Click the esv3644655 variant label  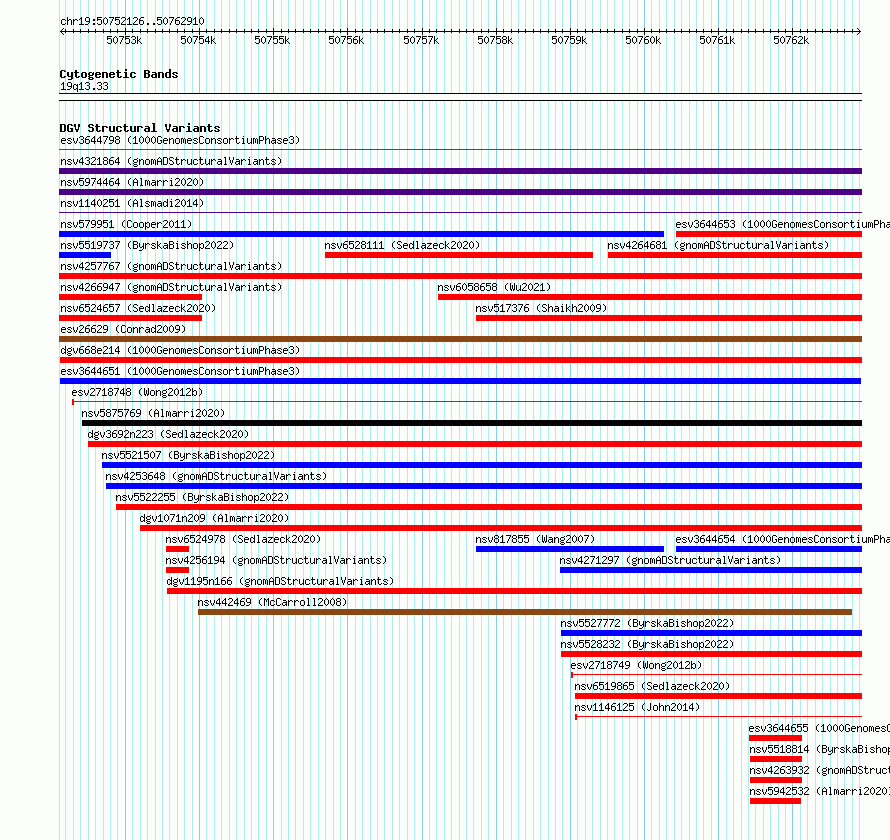coord(819,728)
